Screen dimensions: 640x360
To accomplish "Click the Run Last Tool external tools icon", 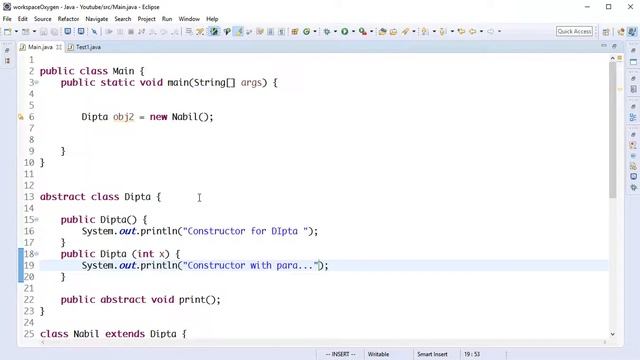I will click(x=363, y=31).
